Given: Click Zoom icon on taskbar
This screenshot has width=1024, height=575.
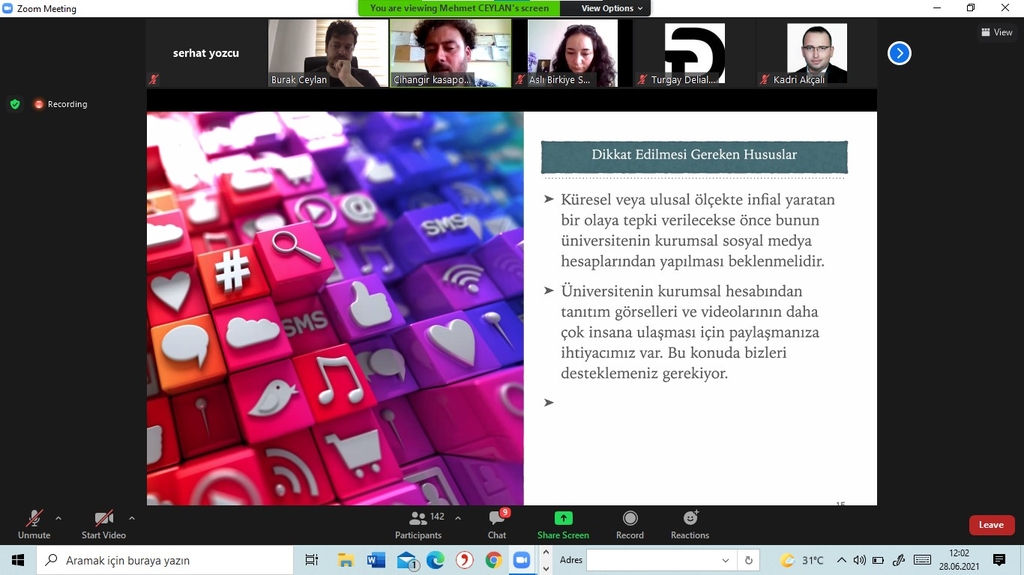Looking at the screenshot, I should pos(522,560).
